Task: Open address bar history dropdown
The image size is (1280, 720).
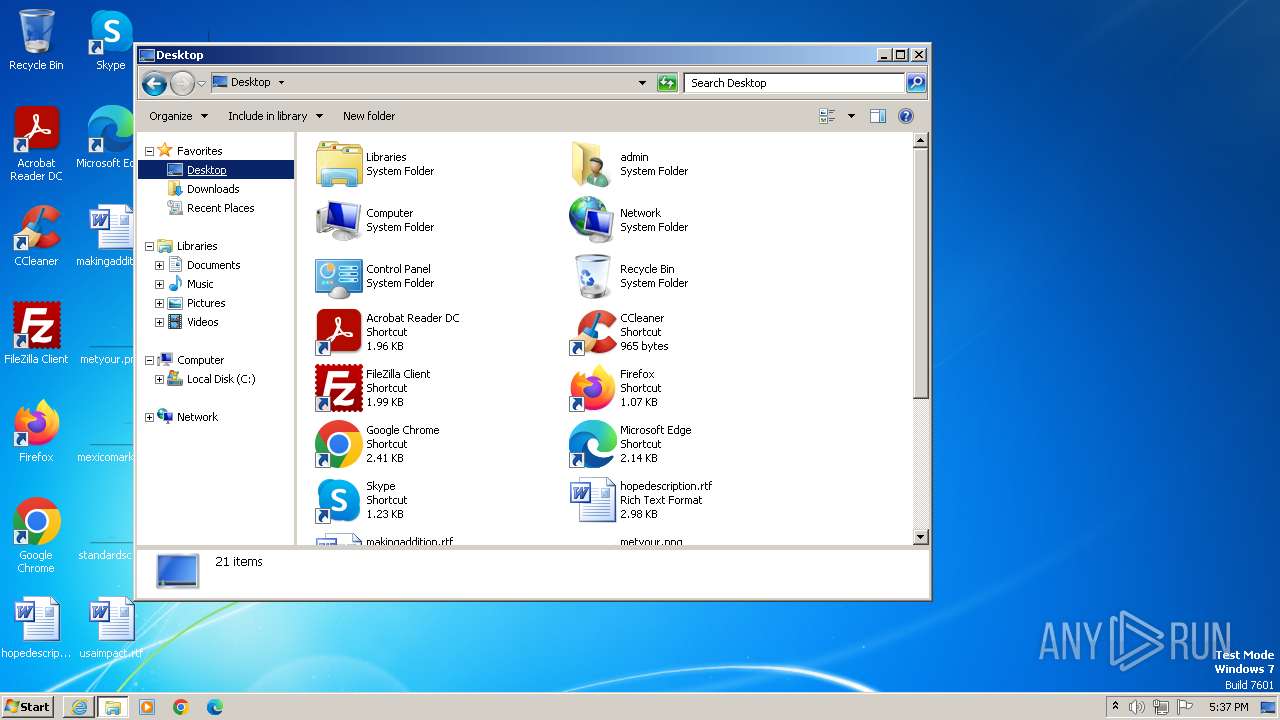Action: click(642, 83)
